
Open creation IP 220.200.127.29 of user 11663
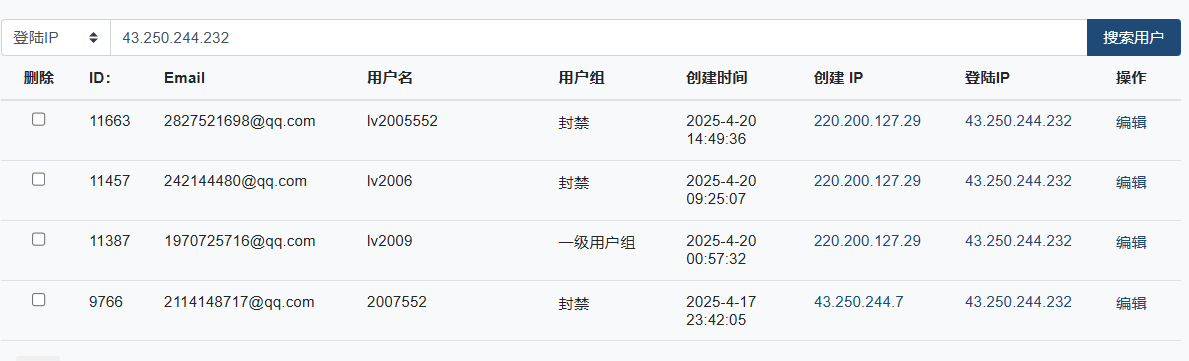pos(867,121)
